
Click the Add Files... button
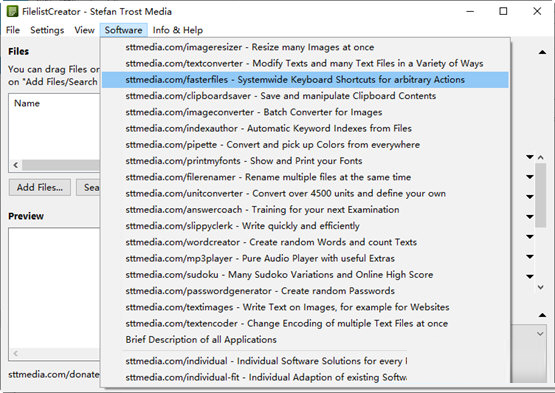(x=40, y=187)
